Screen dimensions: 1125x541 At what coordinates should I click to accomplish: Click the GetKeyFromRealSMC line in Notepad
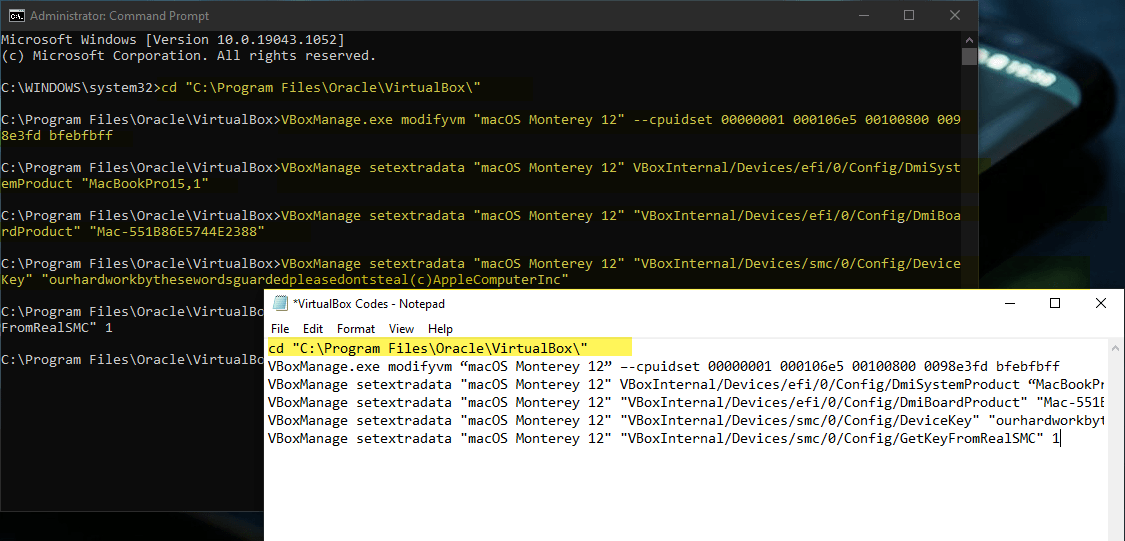664,438
